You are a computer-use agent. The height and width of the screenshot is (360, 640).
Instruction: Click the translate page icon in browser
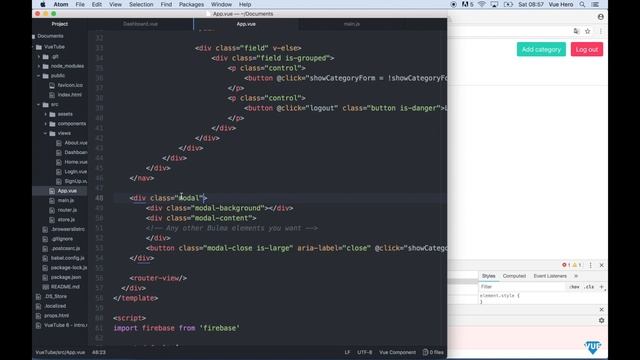pos(576,31)
